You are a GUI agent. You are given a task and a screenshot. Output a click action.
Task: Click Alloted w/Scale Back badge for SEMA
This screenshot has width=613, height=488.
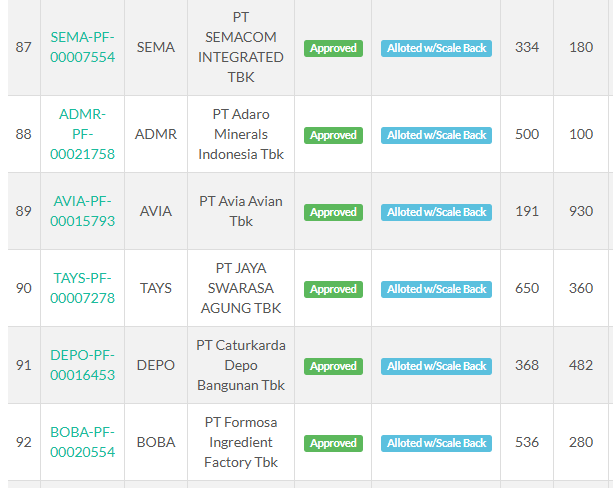pos(436,48)
